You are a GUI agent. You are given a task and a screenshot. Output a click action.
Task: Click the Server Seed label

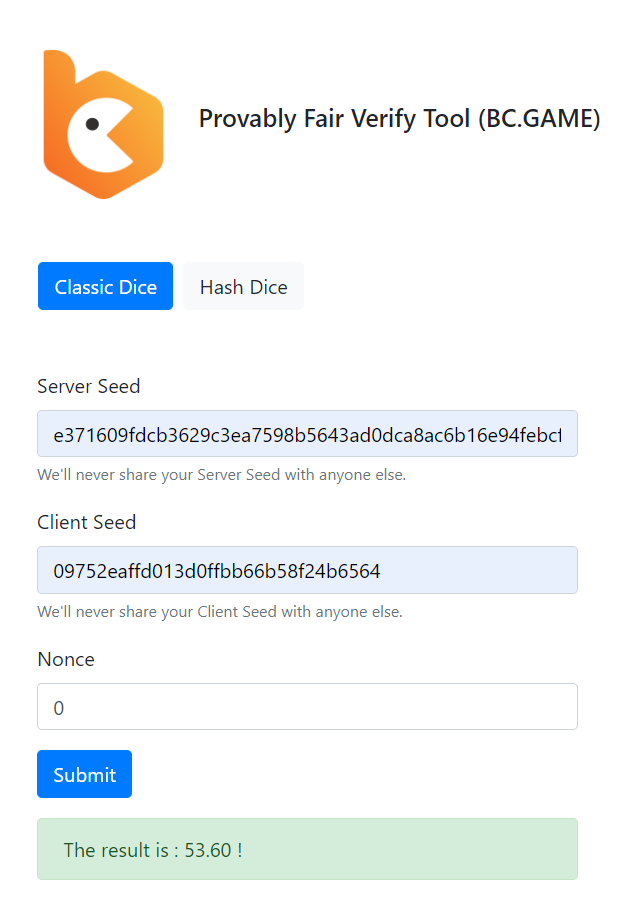pos(89,386)
